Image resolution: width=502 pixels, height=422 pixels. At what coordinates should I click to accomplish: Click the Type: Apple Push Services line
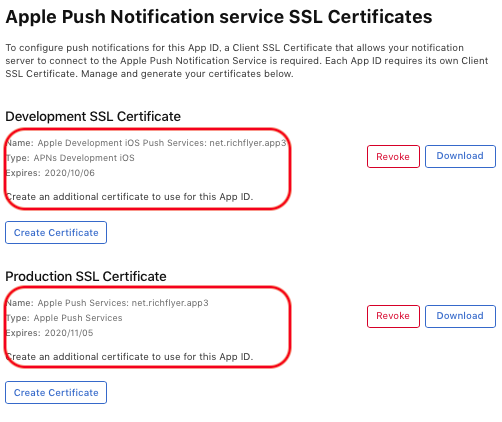(64, 318)
